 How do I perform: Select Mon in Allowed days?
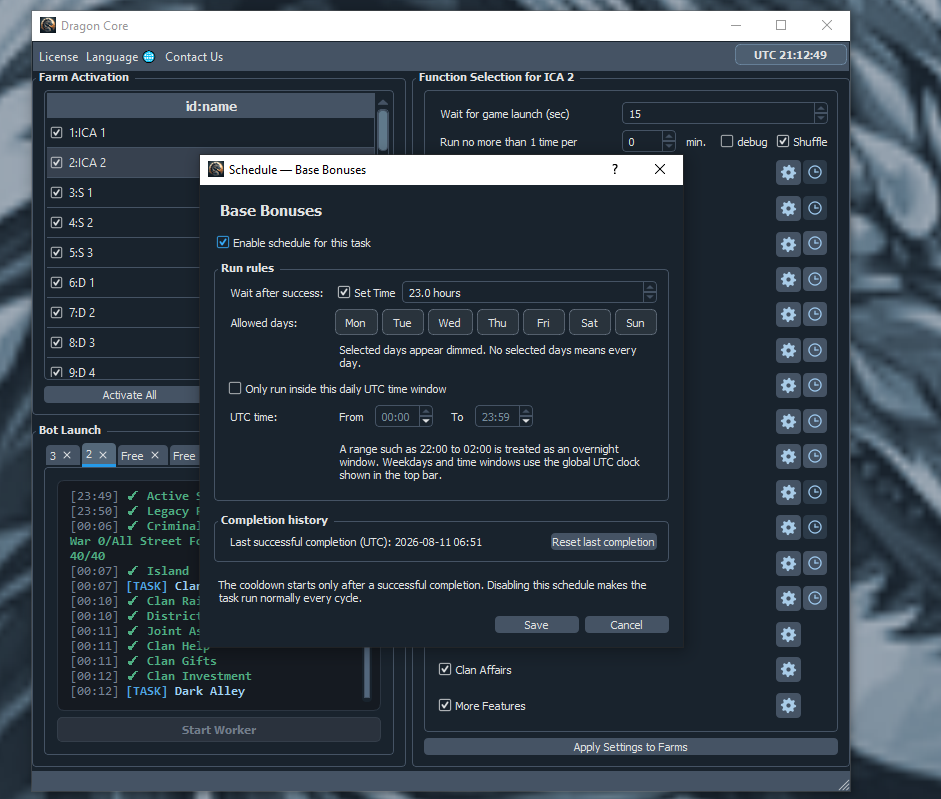(x=356, y=322)
